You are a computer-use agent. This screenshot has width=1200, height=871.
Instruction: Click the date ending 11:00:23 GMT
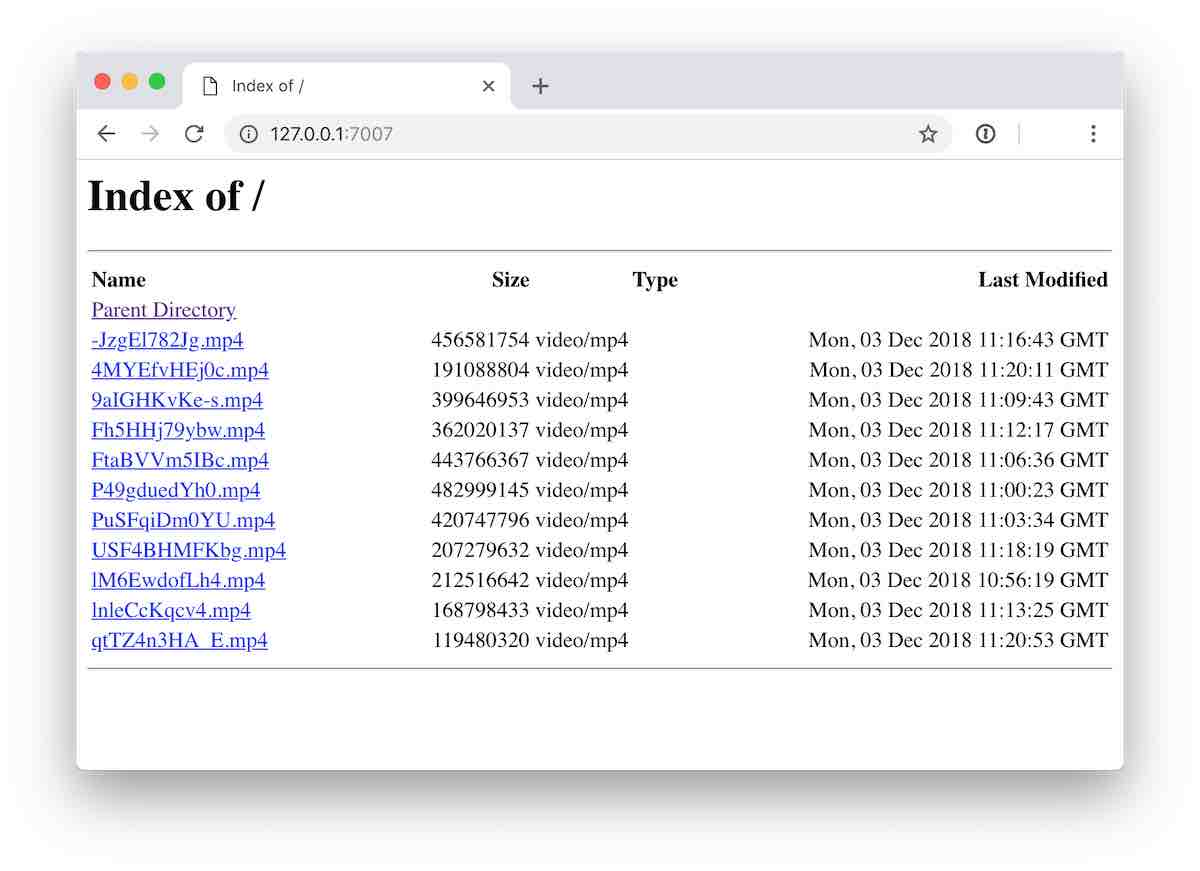pos(958,490)
